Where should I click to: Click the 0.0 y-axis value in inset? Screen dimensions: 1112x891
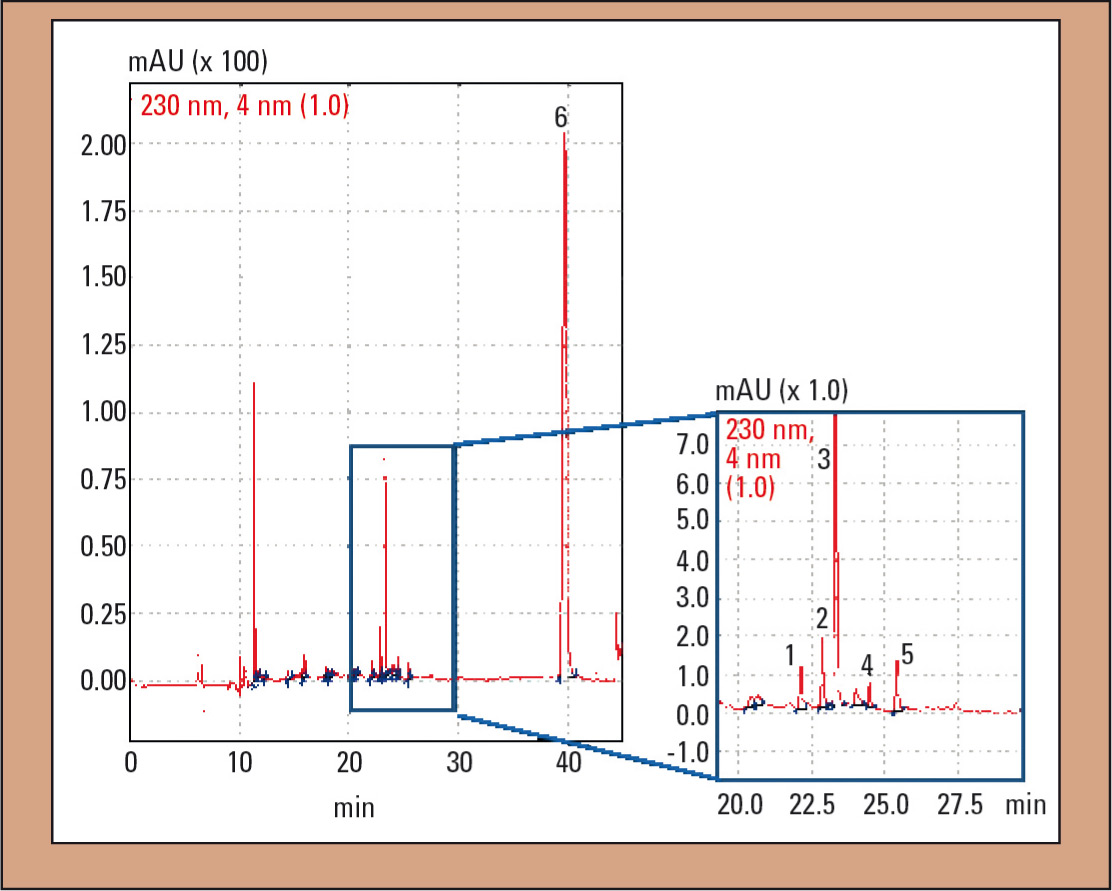click(693, 714)
